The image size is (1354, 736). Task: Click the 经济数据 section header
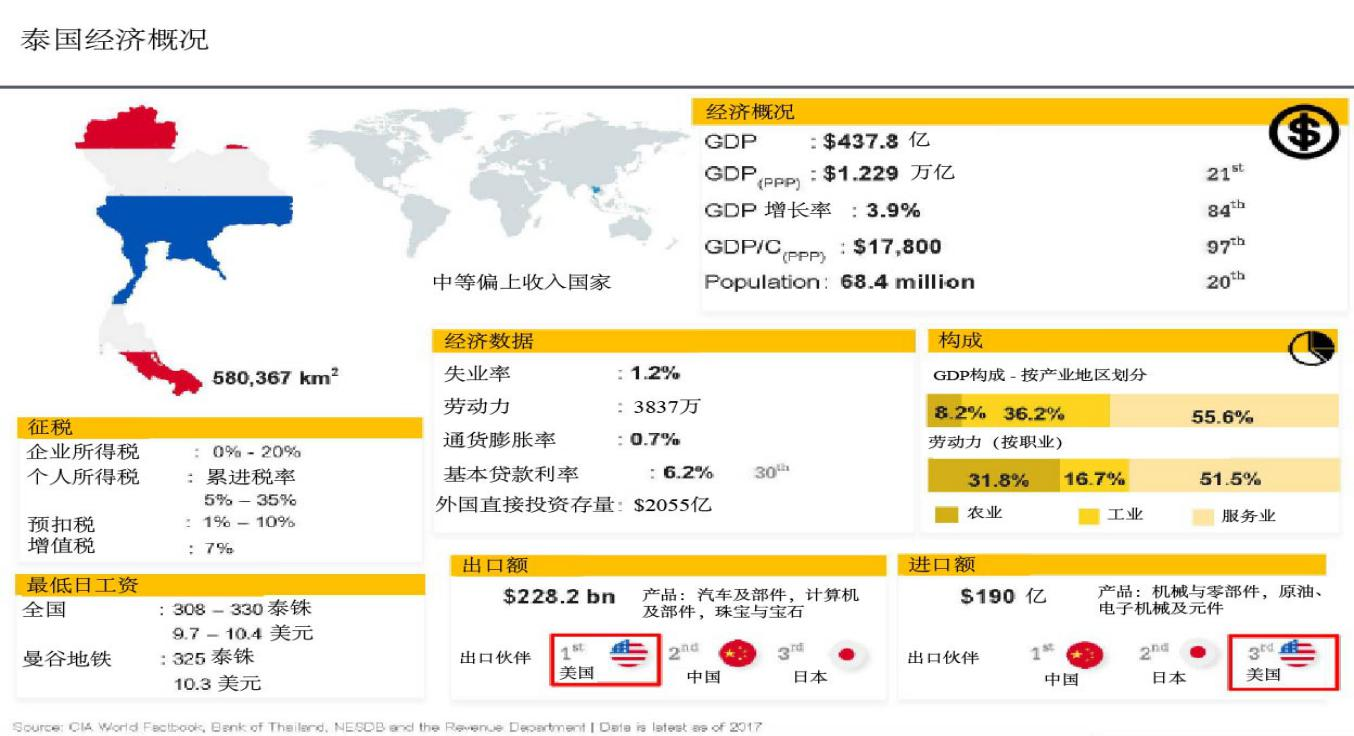click(673, 341)
